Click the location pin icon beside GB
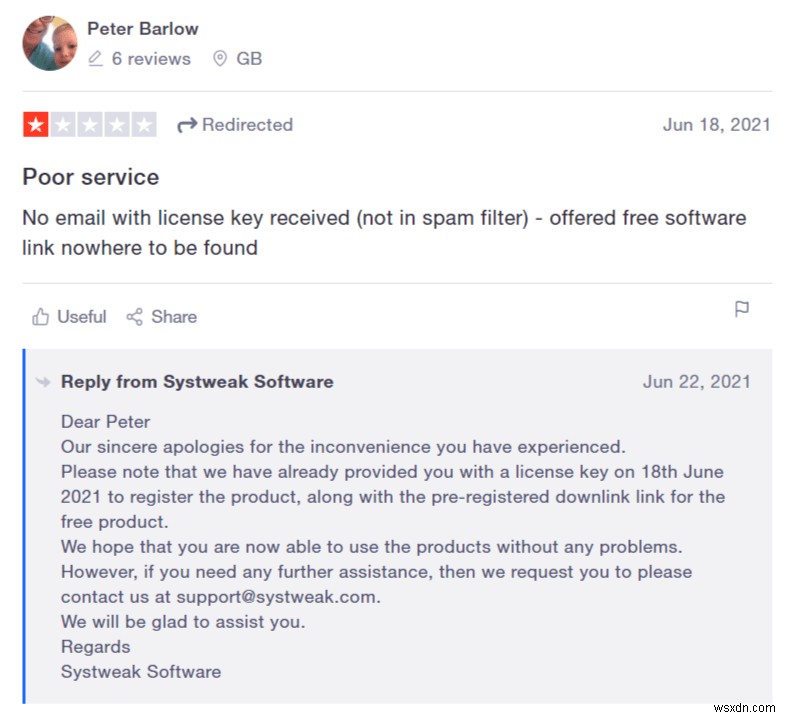The width and height of the screenshot is (787, 718). pos(220,59)
